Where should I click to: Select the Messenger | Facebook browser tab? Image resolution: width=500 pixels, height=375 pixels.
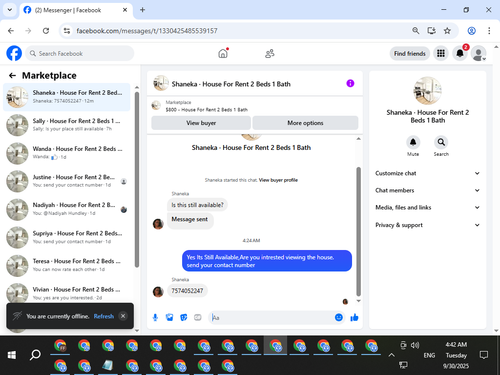[76, 10]
